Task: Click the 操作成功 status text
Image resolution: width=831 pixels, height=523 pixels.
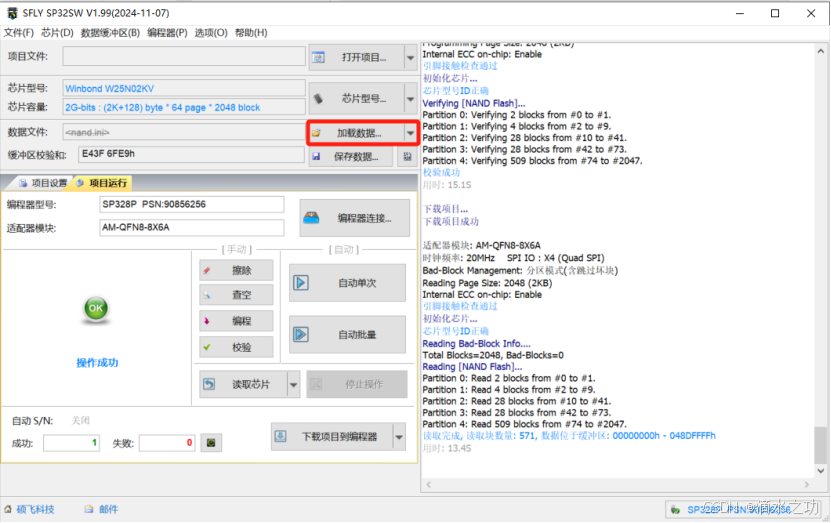Action: [97, 363]
